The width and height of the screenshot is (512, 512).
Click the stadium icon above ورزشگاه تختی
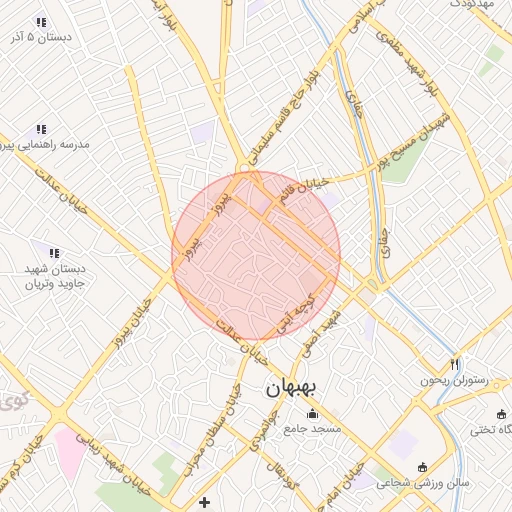pos(502,415)
